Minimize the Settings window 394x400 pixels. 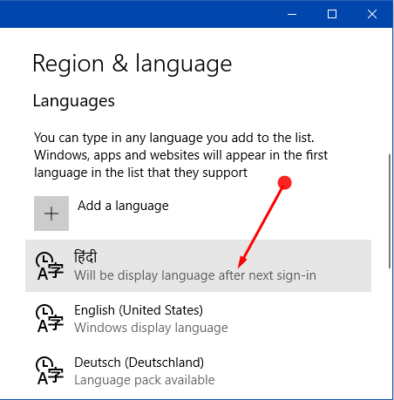[x=292, y=14]
